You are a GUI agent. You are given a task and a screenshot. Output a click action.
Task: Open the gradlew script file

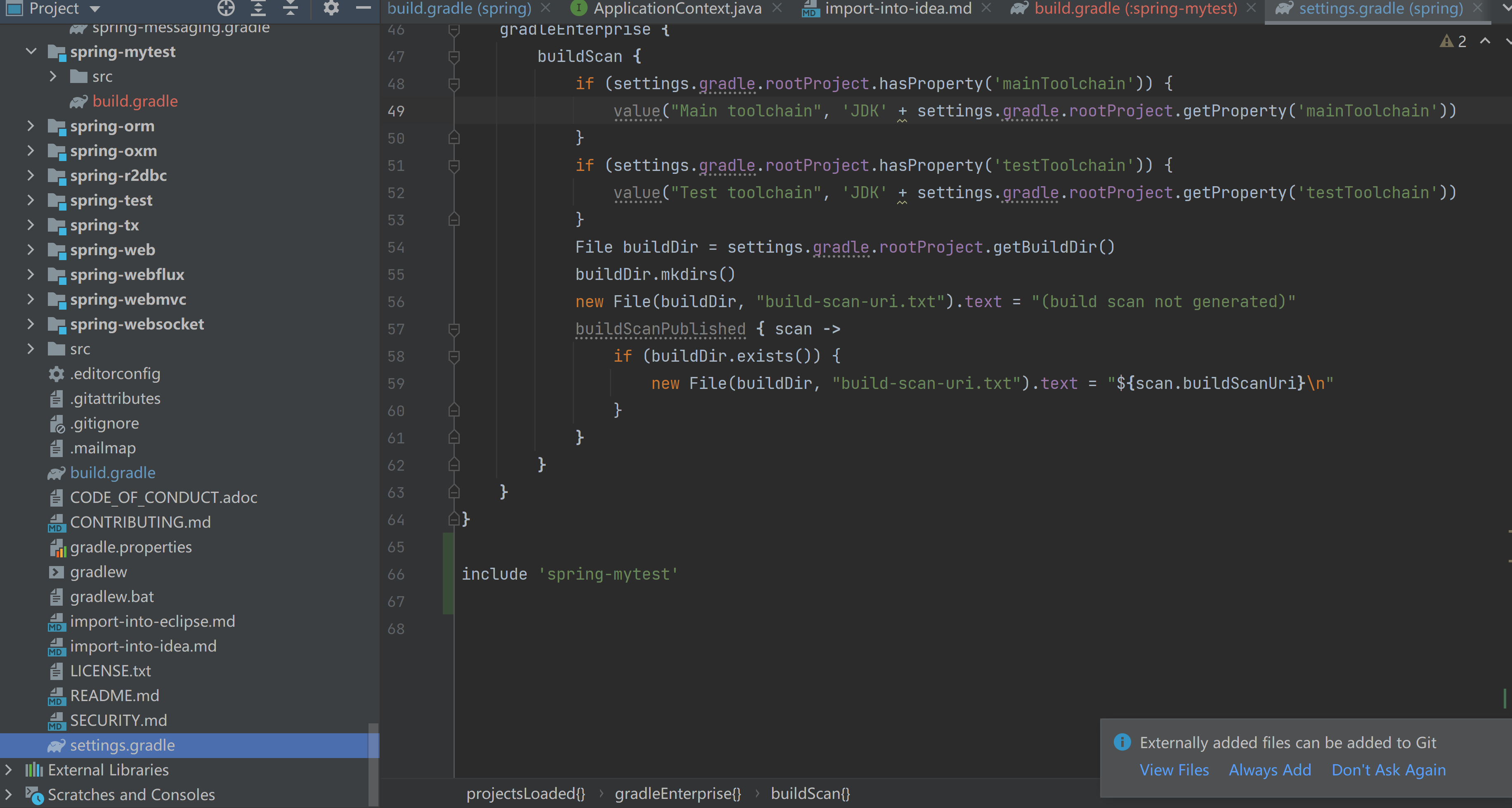[x=99, y=571]
